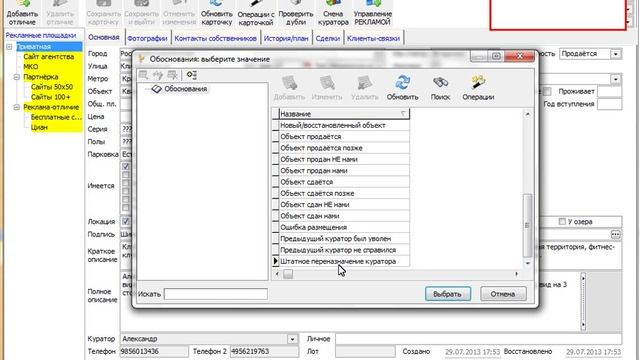Viewport: 640px width, 360px height.
Task: Click Удалить отличие toolbar button
Action: [60, 12]
